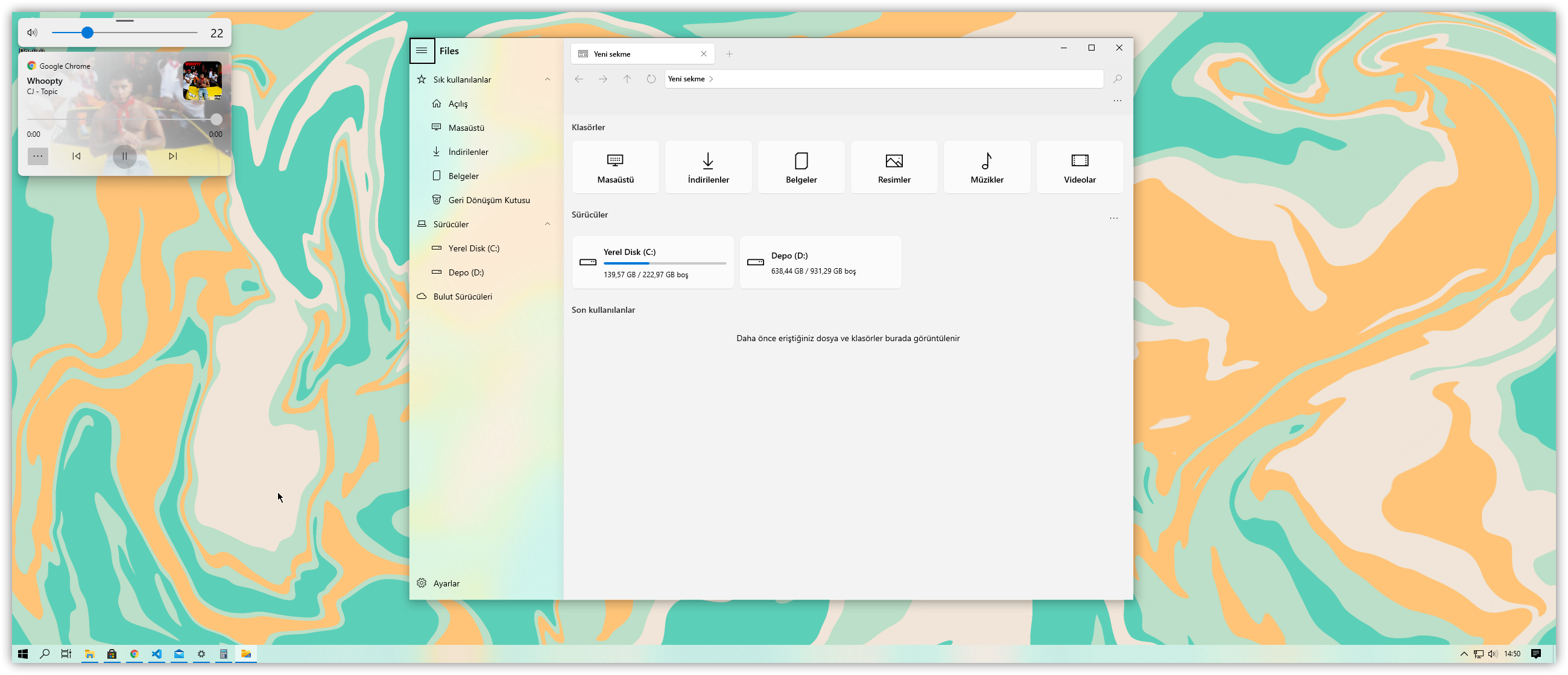Collapse the Sık kullanılanlar section
The image size is (1568, 675).
(x=547, y=80)
